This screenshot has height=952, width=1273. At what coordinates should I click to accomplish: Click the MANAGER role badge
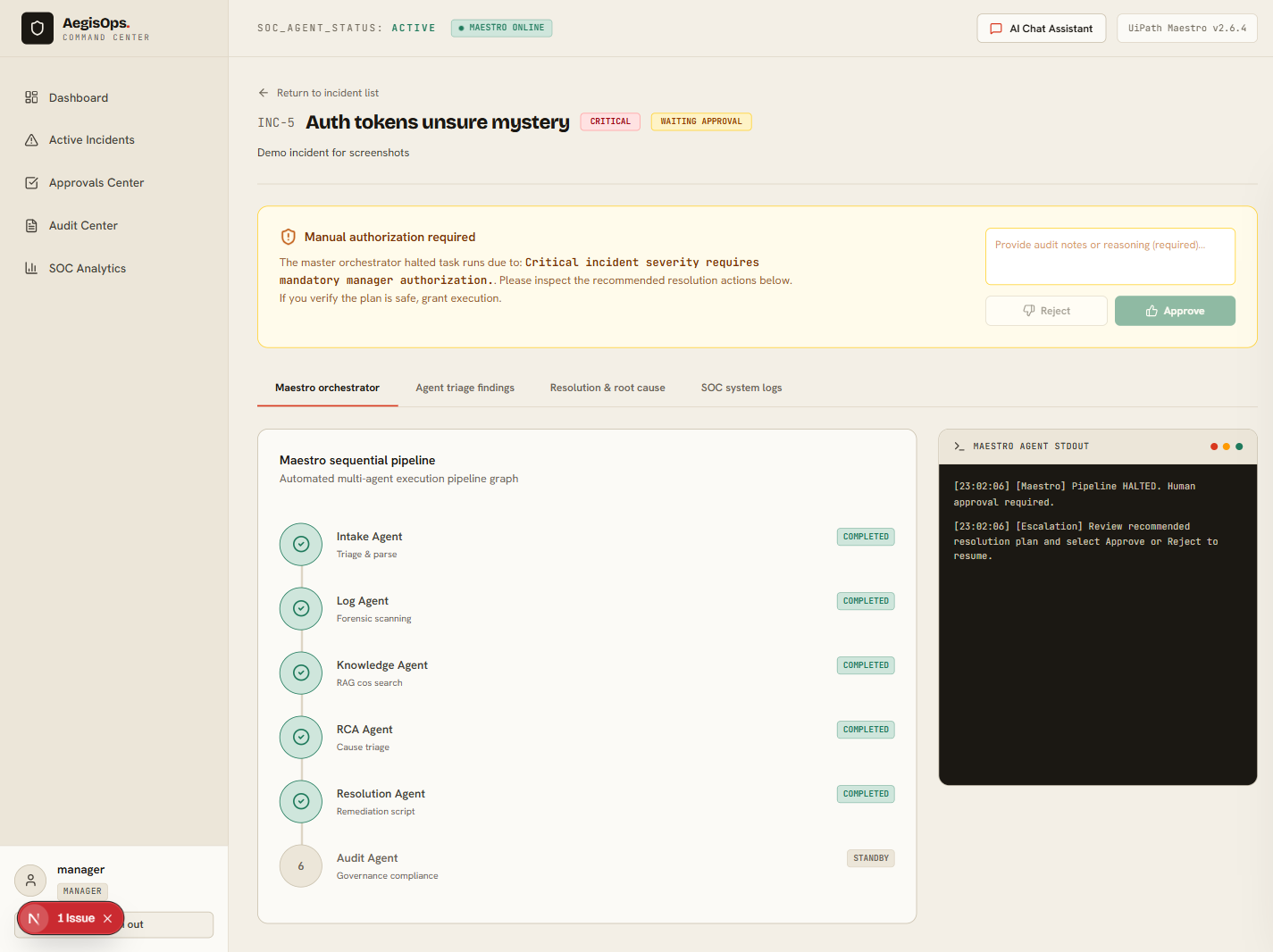click(x=82, y=891)
